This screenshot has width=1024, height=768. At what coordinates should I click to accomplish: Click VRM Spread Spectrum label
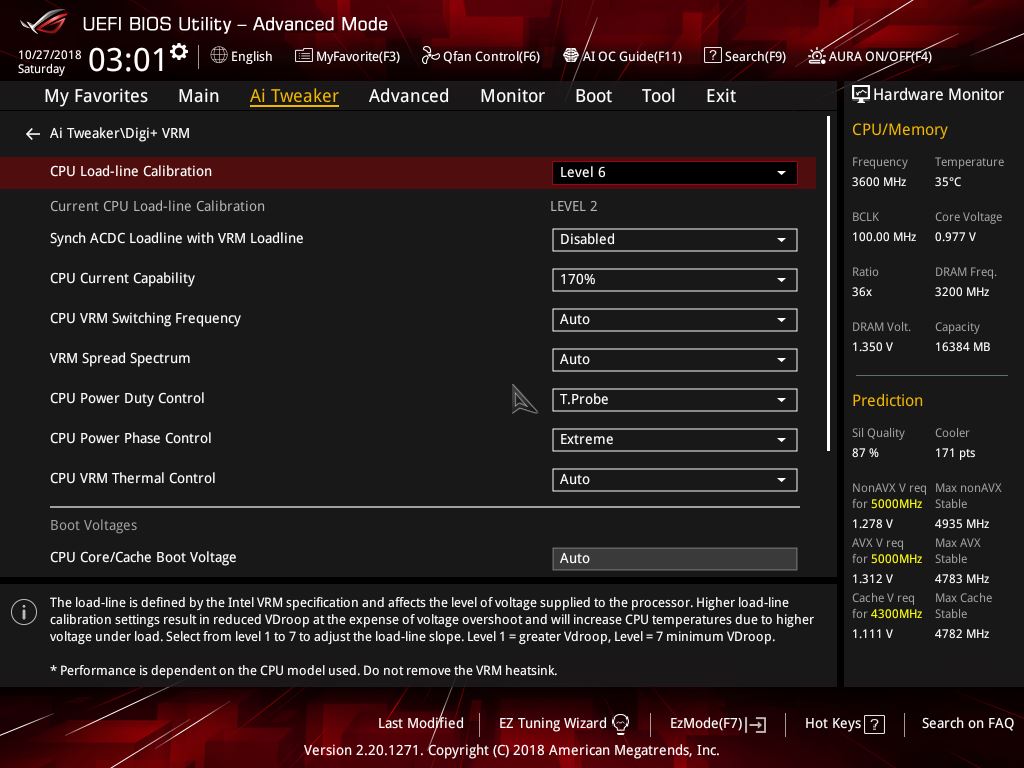pos(120,358)
